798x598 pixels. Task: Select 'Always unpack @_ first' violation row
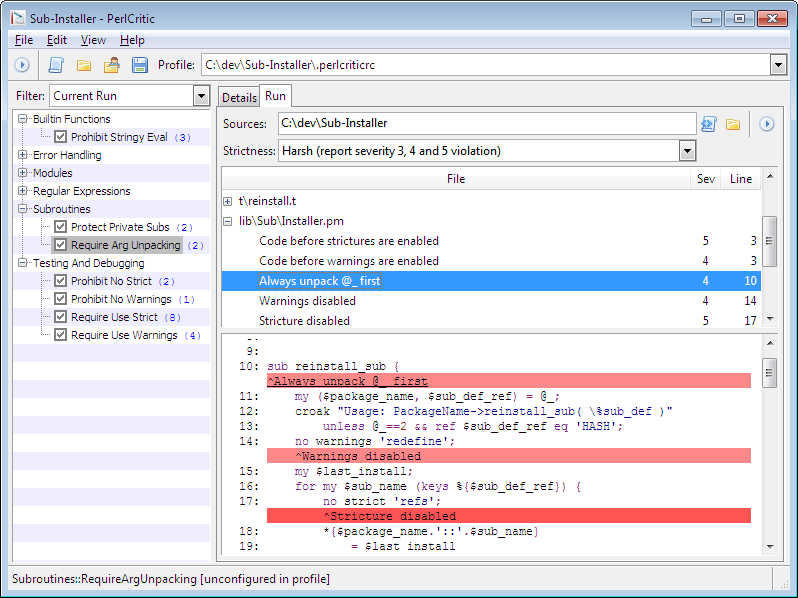[x=491, y=281]
